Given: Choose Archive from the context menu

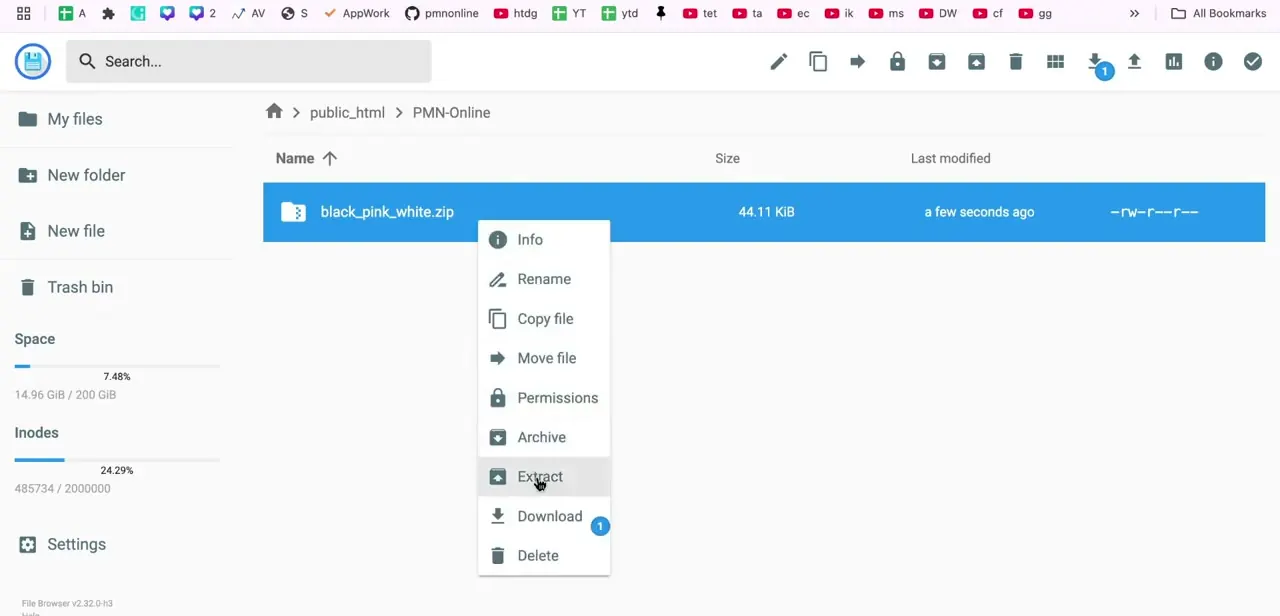Looking at the screenshot, I should (x=544, y=437).
